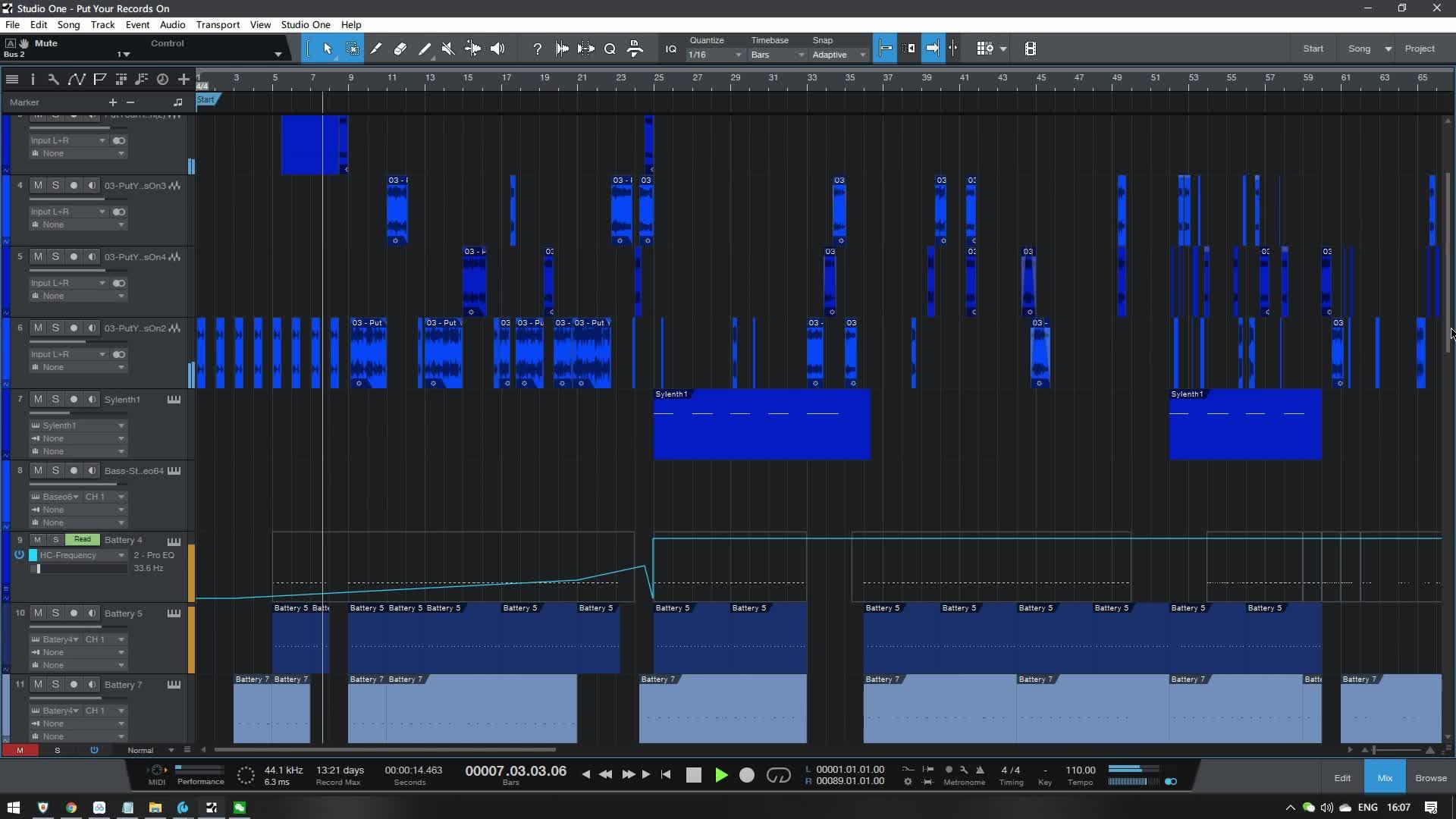1456x819 pixels.
Task: Expand the Snap Adaptive dropdown
Action: (x=839, y=55)
